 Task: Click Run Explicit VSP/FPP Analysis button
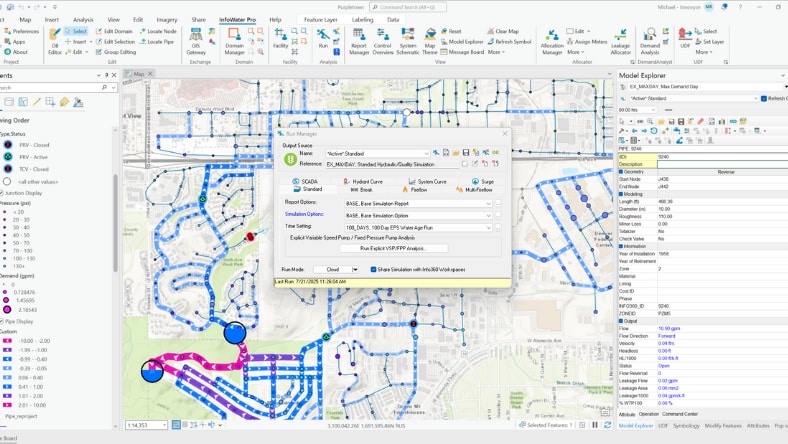pyautogui.click(x=393, y=248)
